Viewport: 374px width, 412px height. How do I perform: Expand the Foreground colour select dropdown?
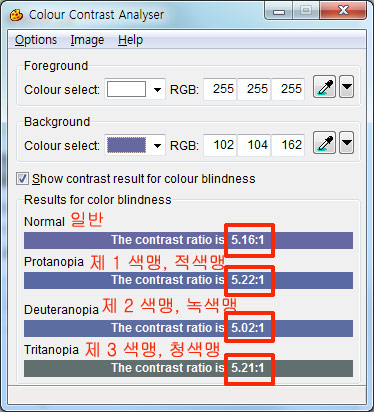click(157, 89)
